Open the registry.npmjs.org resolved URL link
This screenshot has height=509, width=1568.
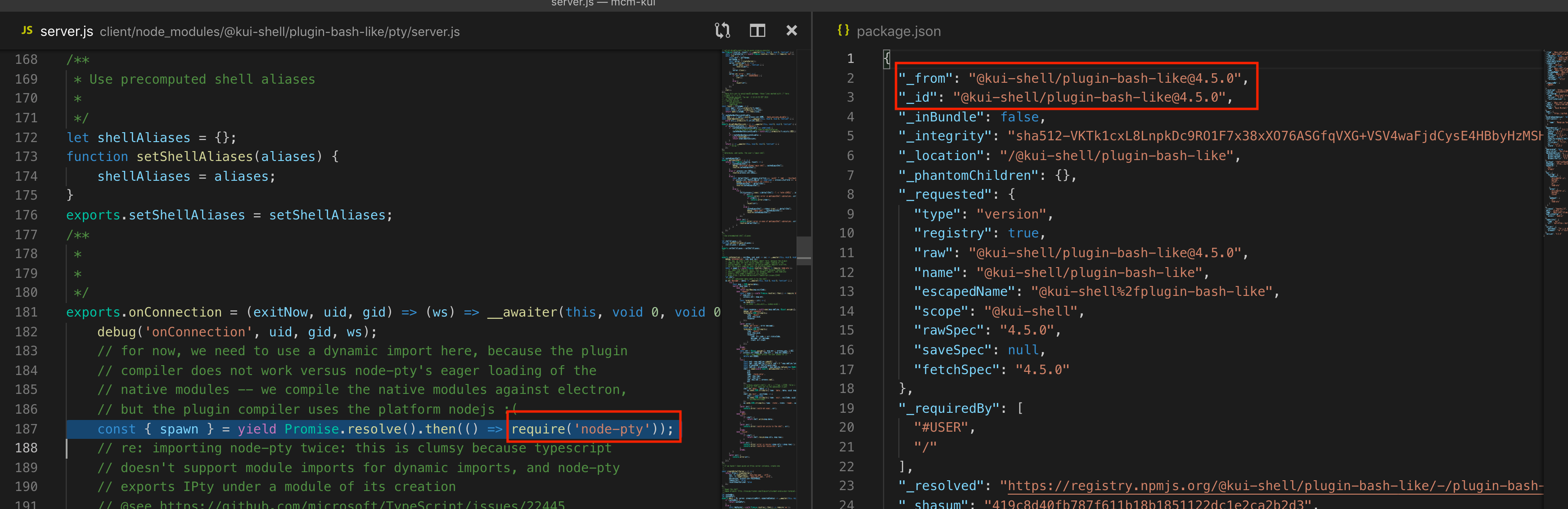pyautogui.click(x=1275, y=486)
